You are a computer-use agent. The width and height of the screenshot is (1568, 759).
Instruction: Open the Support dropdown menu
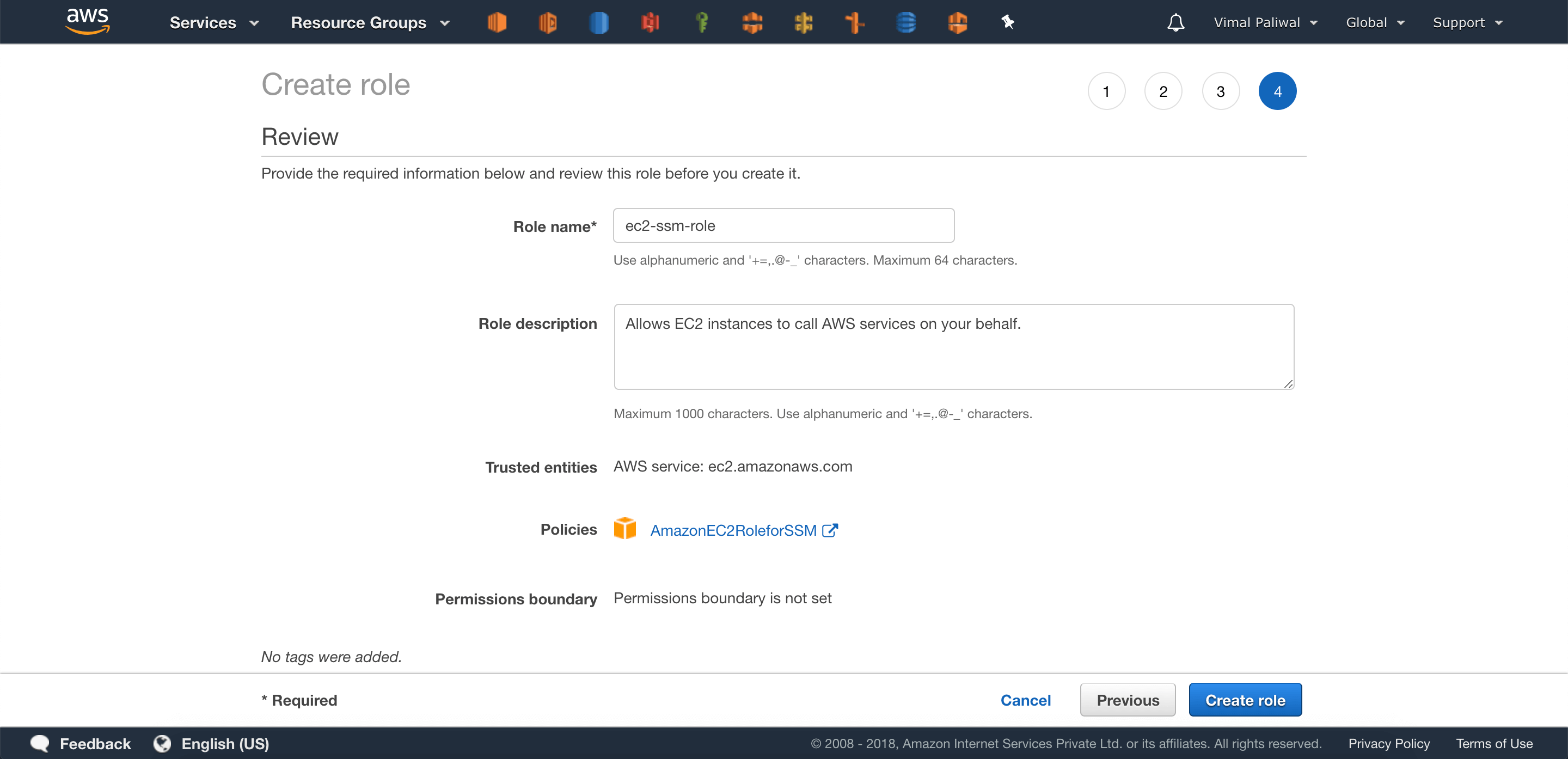(x=1468, y=22)
